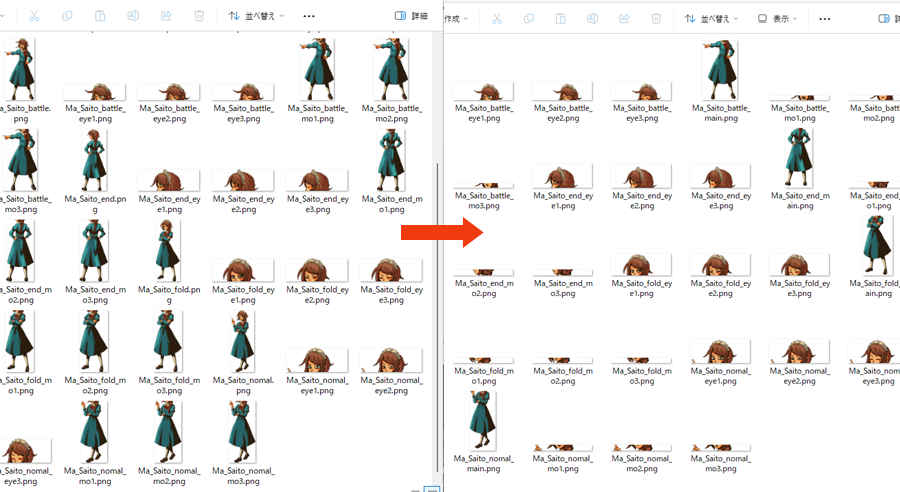Select the Ma_Saito_fold.png file in left window

click(x=165, y=260)
